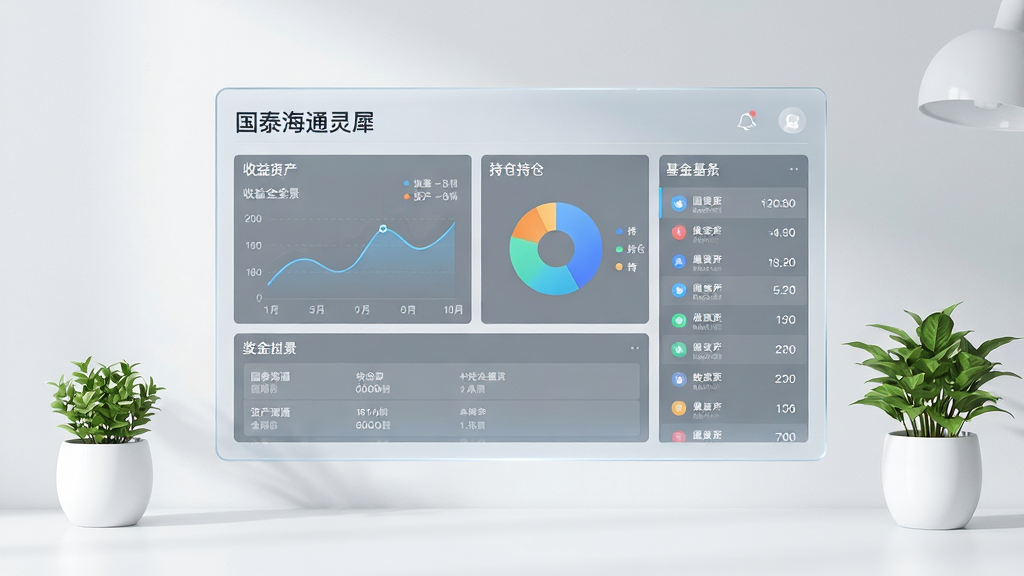The height and width of the screenshot is (576, 1024).
Task: Open the user avatar profile
Action: (x=792, y=121)
